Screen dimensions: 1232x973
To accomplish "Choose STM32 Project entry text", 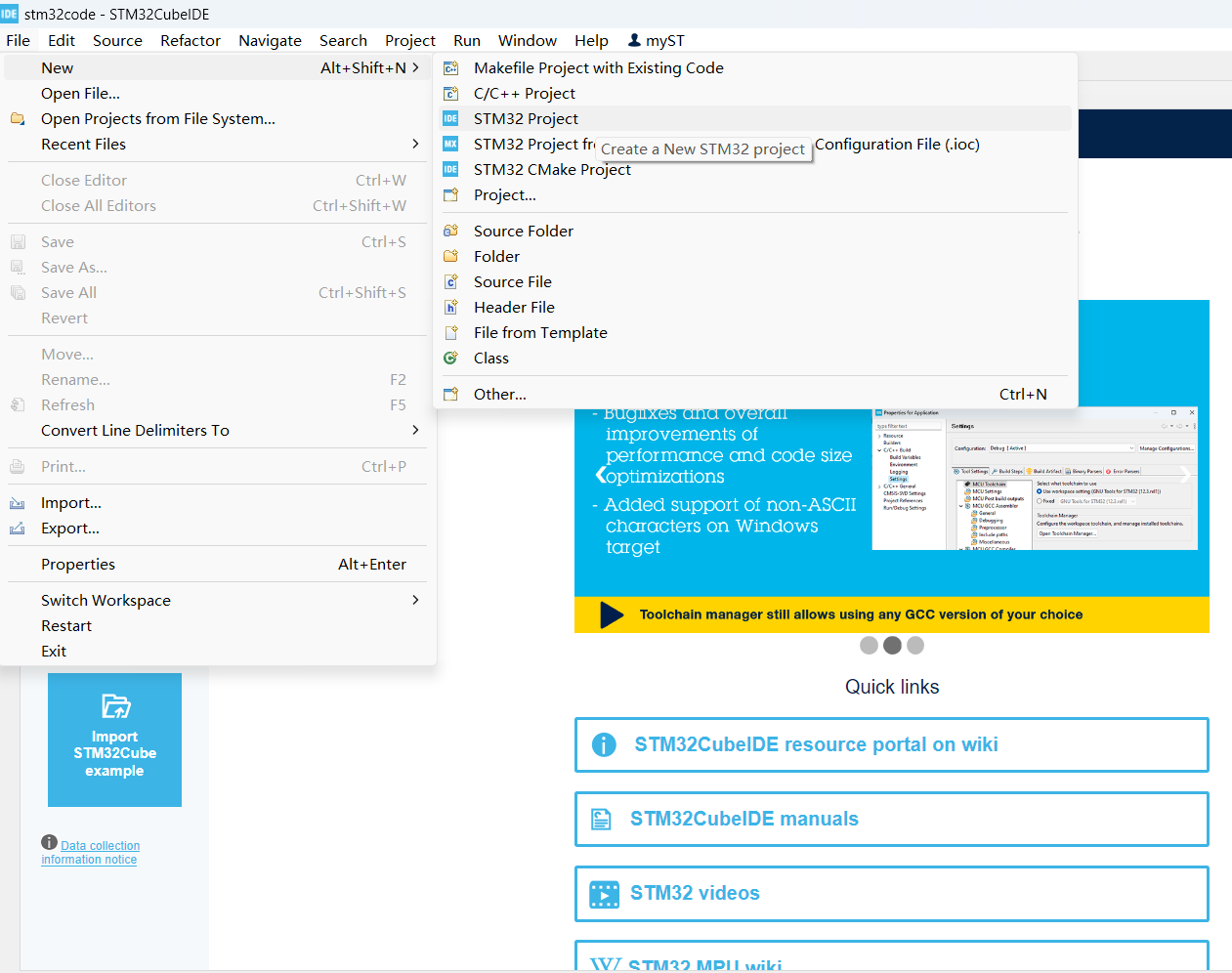I will [x=526, y=119].
